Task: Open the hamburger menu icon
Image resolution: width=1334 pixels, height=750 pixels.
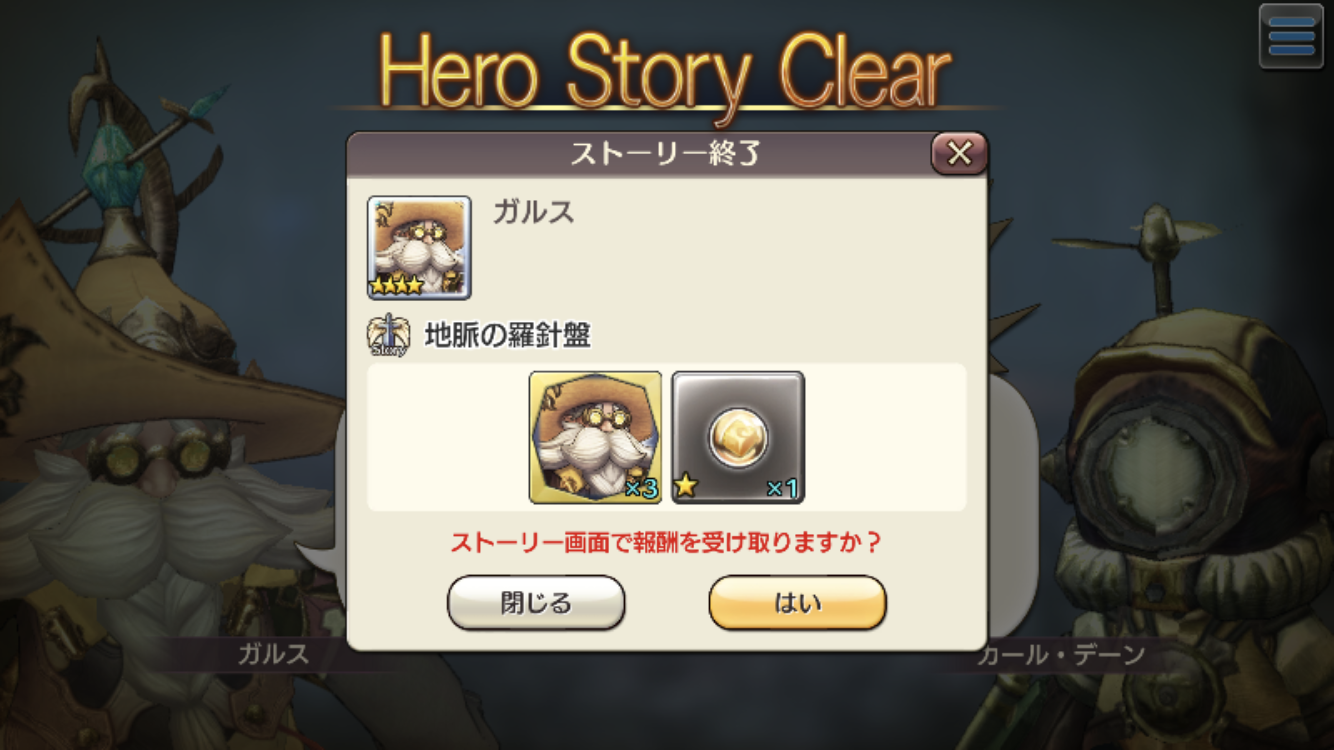Action: (1290, 36)
